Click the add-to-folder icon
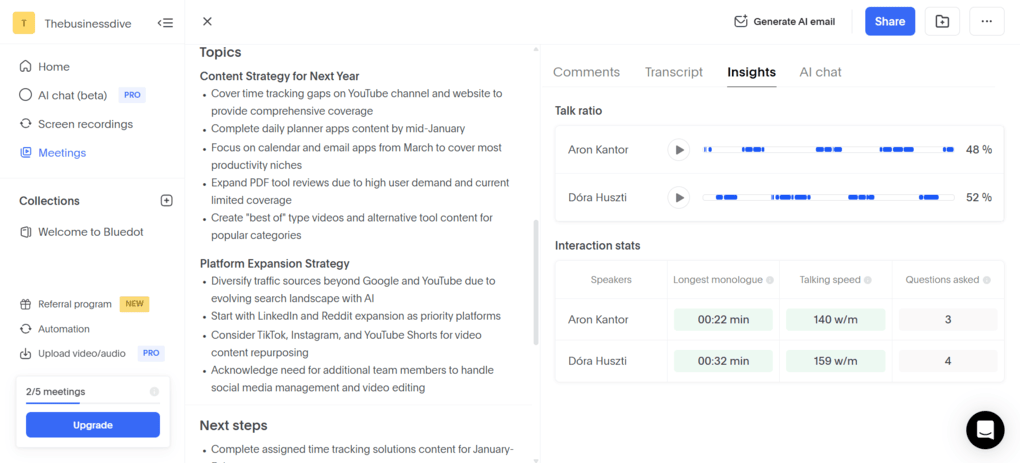This screenshot has height=463, width=1020. (x=942, y=21)
